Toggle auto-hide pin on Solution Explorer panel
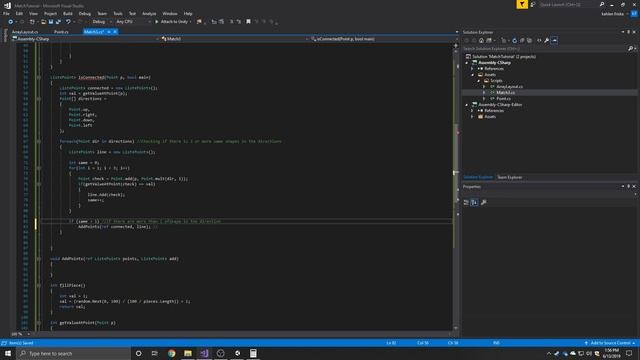Image resolution: width=640 pixels, height=360 pixels. [x=629, y=32]
